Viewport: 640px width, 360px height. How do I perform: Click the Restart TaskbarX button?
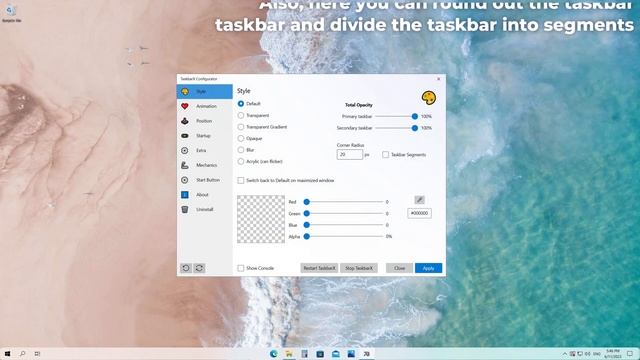click(319, 268)
